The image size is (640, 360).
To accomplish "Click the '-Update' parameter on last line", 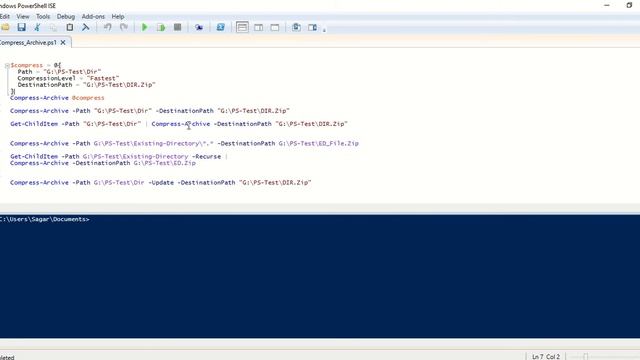I will [x=161, y=183].
